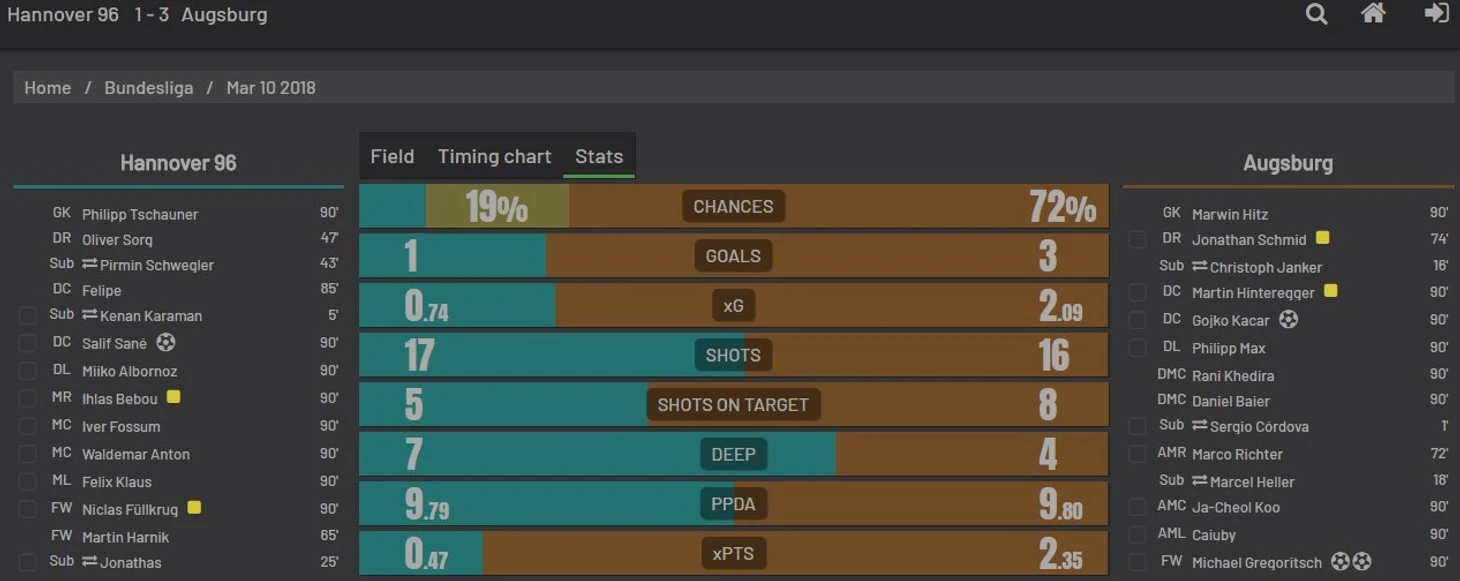The image size is (1460, 581).
Task: Follow the Bundesliga breadcrumb link
Action: tap(149, 87)
